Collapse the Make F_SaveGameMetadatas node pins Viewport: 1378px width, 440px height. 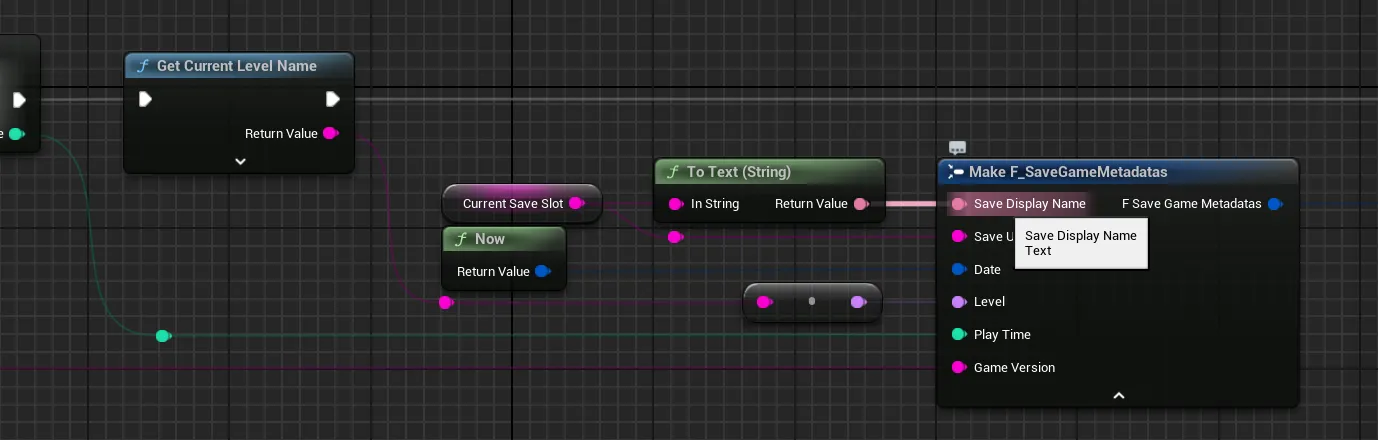click(1119, 395)
